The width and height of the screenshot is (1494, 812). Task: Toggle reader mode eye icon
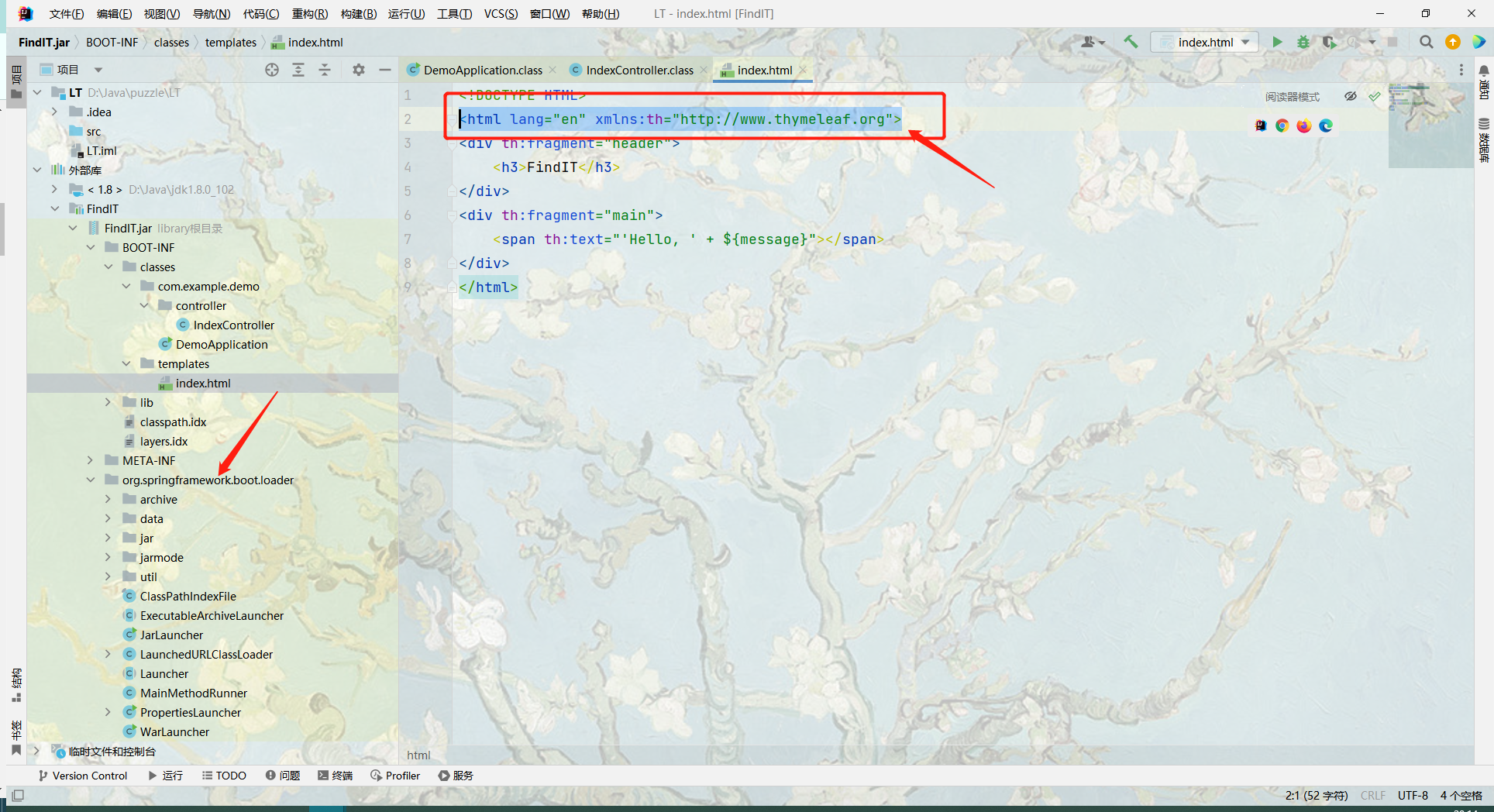1351,96
